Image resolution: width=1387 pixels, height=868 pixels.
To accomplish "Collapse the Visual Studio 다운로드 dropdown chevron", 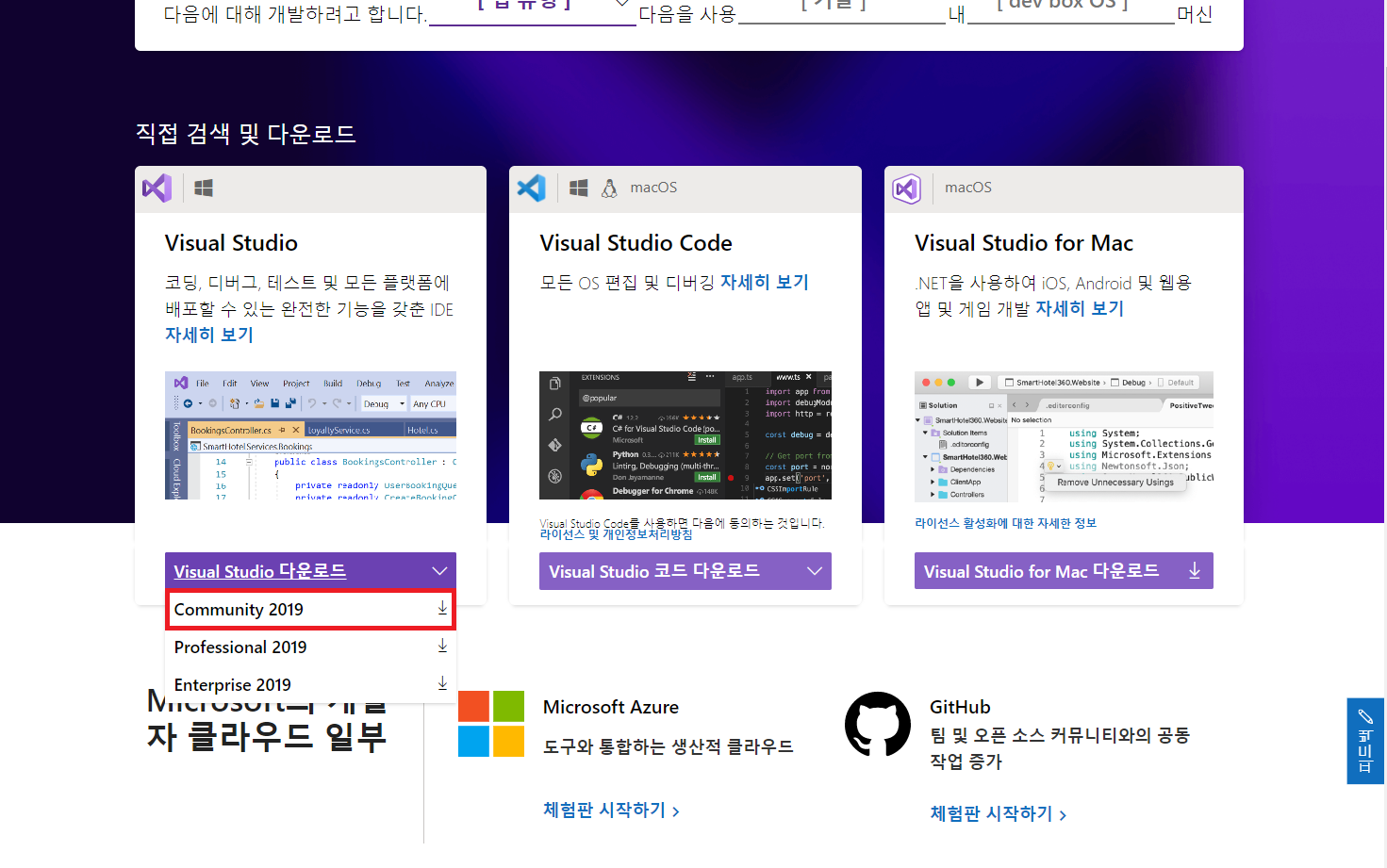I will [439, 571].
